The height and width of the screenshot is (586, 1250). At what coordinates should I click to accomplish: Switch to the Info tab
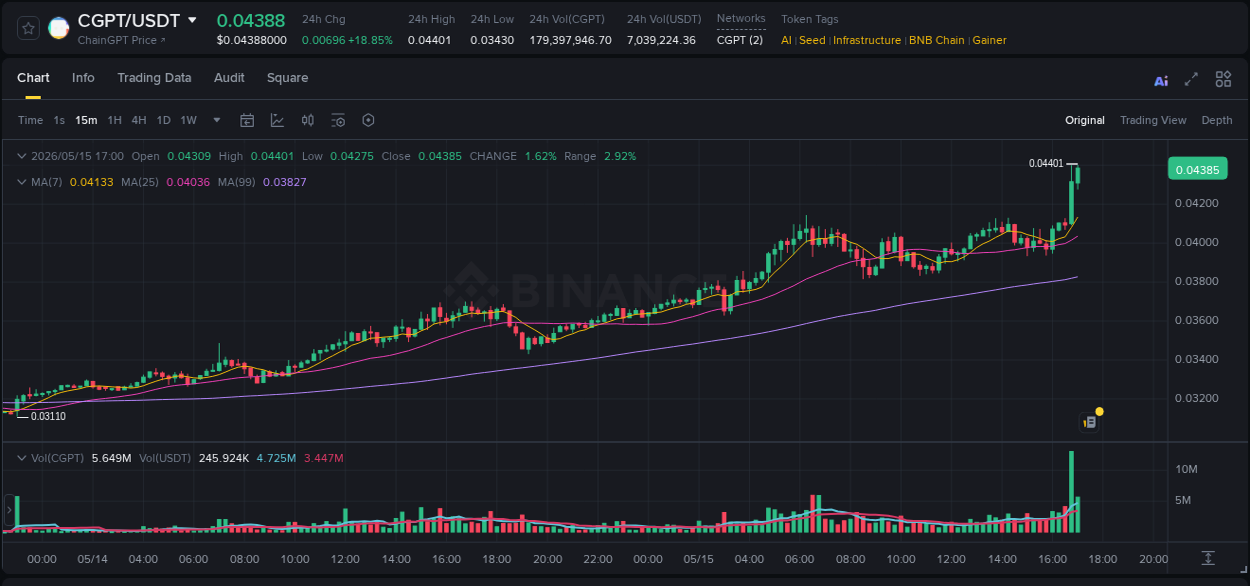pyautogui.click(x=83, y=78)
